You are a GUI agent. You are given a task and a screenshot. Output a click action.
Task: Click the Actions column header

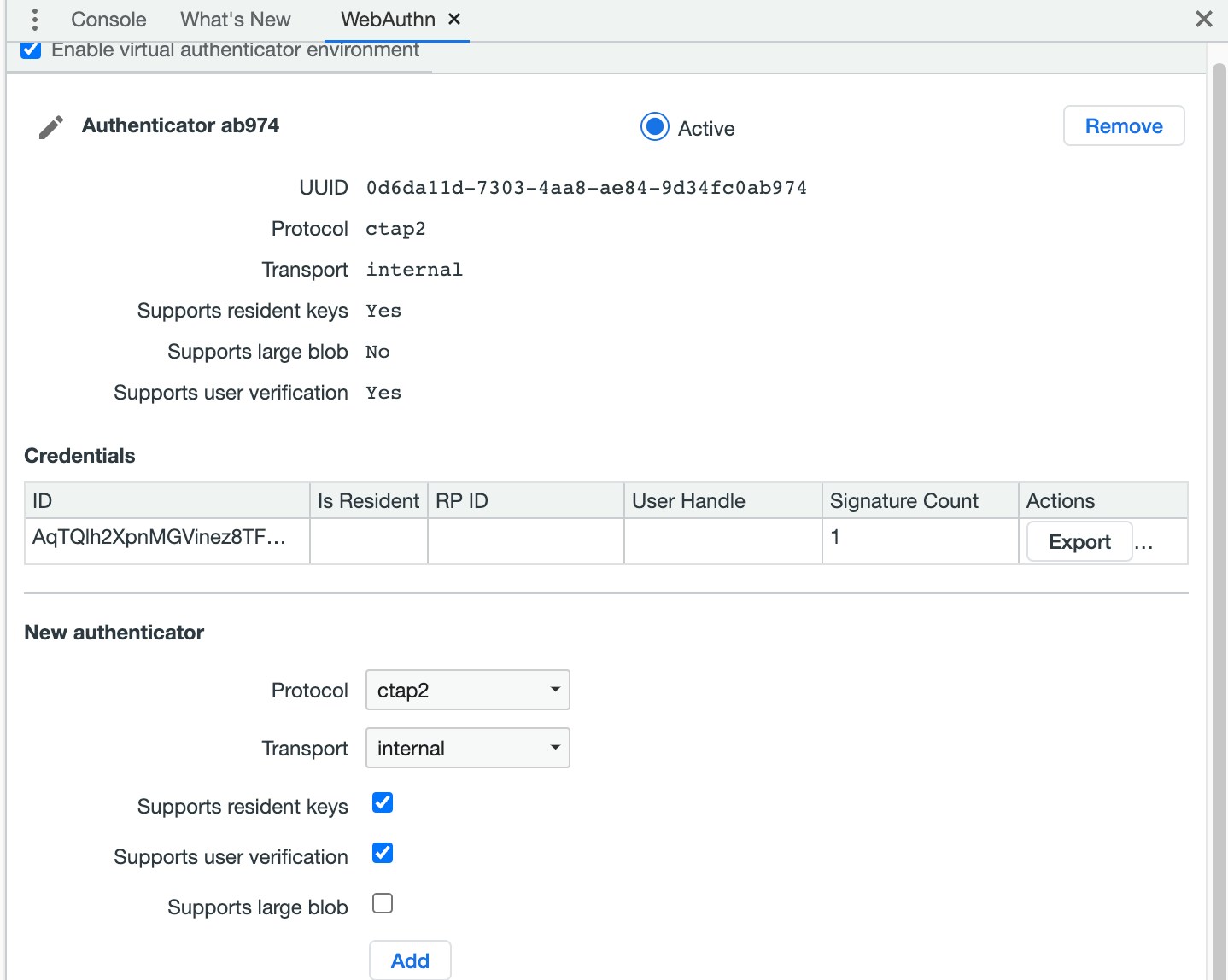[1103, 501]
